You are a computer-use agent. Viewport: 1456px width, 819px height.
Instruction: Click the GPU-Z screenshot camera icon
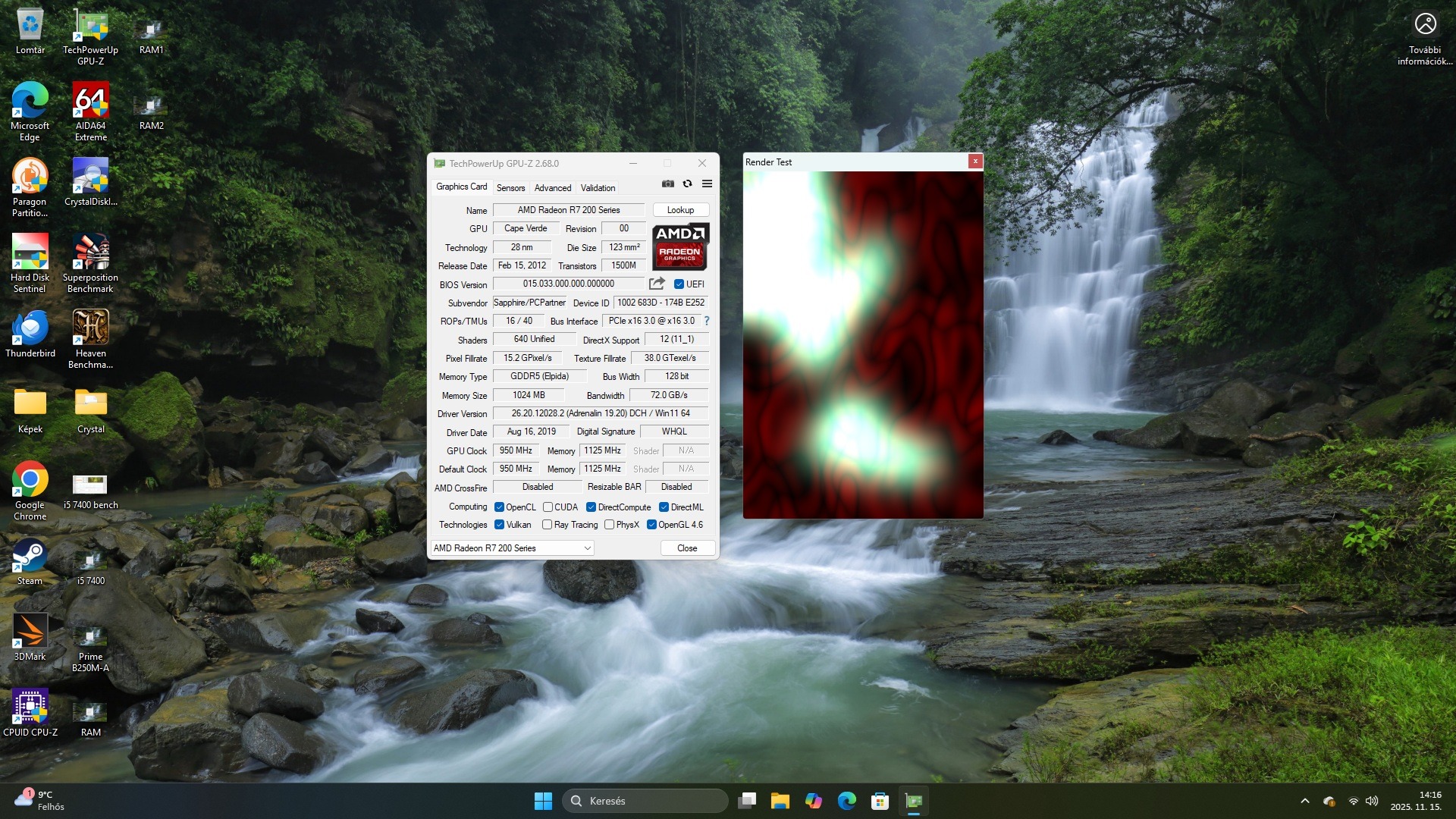click(667, 184)
